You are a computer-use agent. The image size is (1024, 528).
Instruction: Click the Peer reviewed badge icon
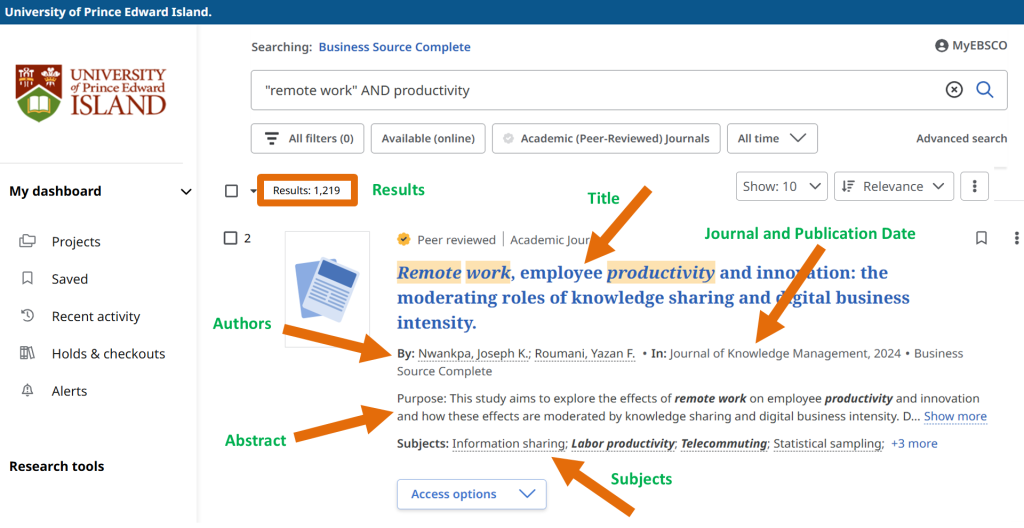(x=404, y=239)
